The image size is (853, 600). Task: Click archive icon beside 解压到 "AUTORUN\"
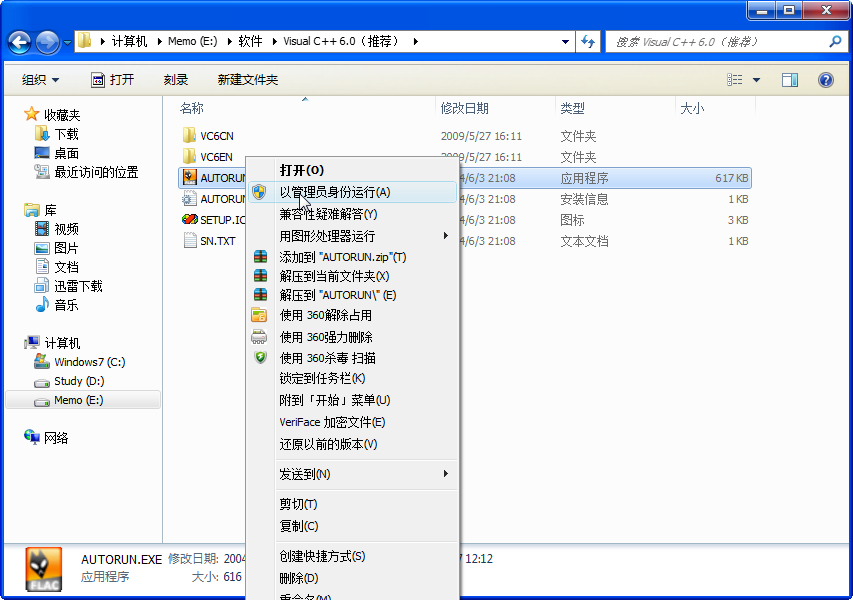[x=261, y=294]
